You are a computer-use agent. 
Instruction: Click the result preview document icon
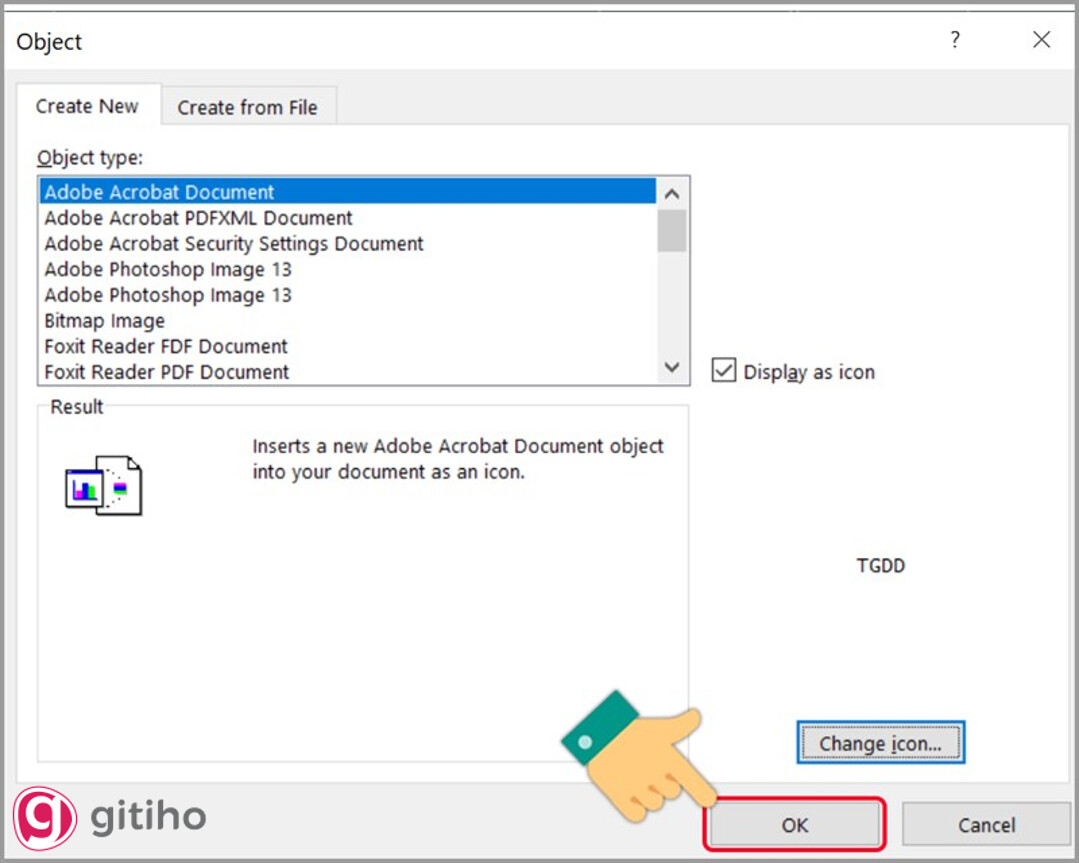[104, 485]
